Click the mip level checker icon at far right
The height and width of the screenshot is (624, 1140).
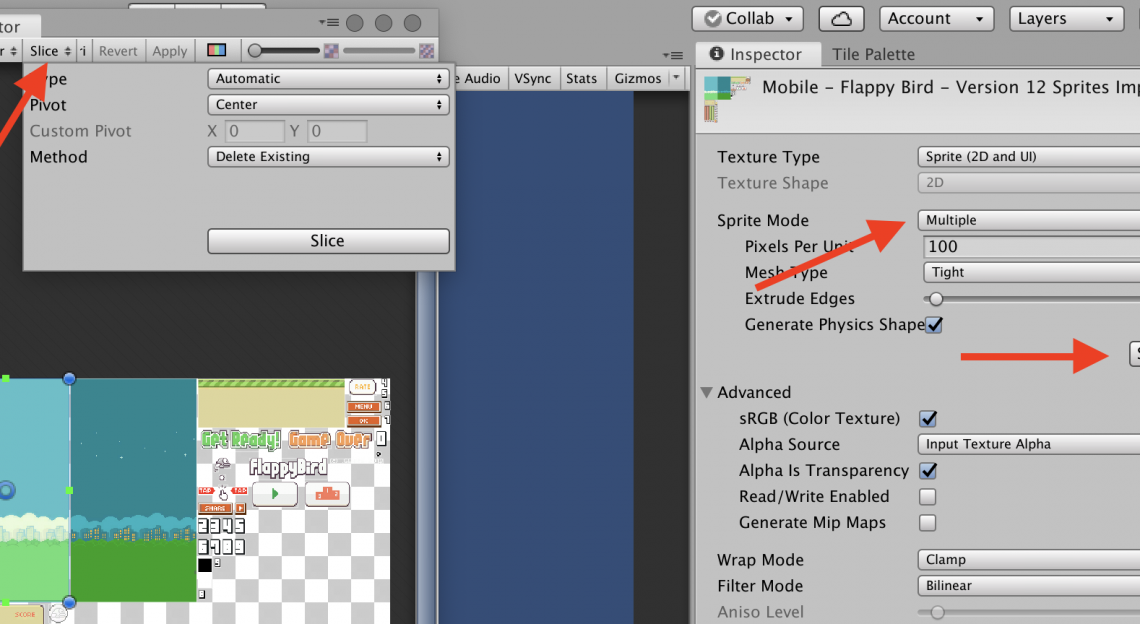tap(427, 51)
